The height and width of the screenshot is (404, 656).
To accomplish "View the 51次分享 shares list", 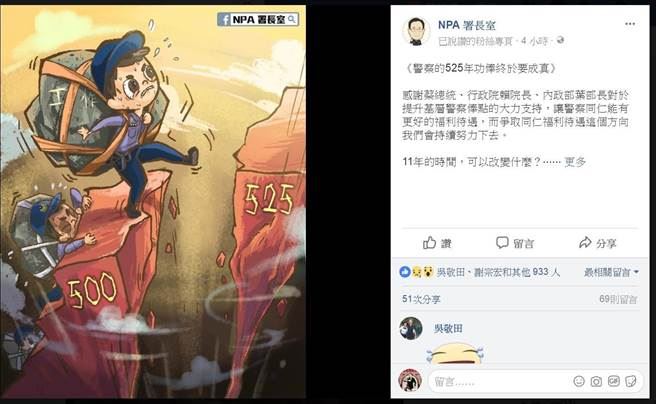I will coord(421,299).
